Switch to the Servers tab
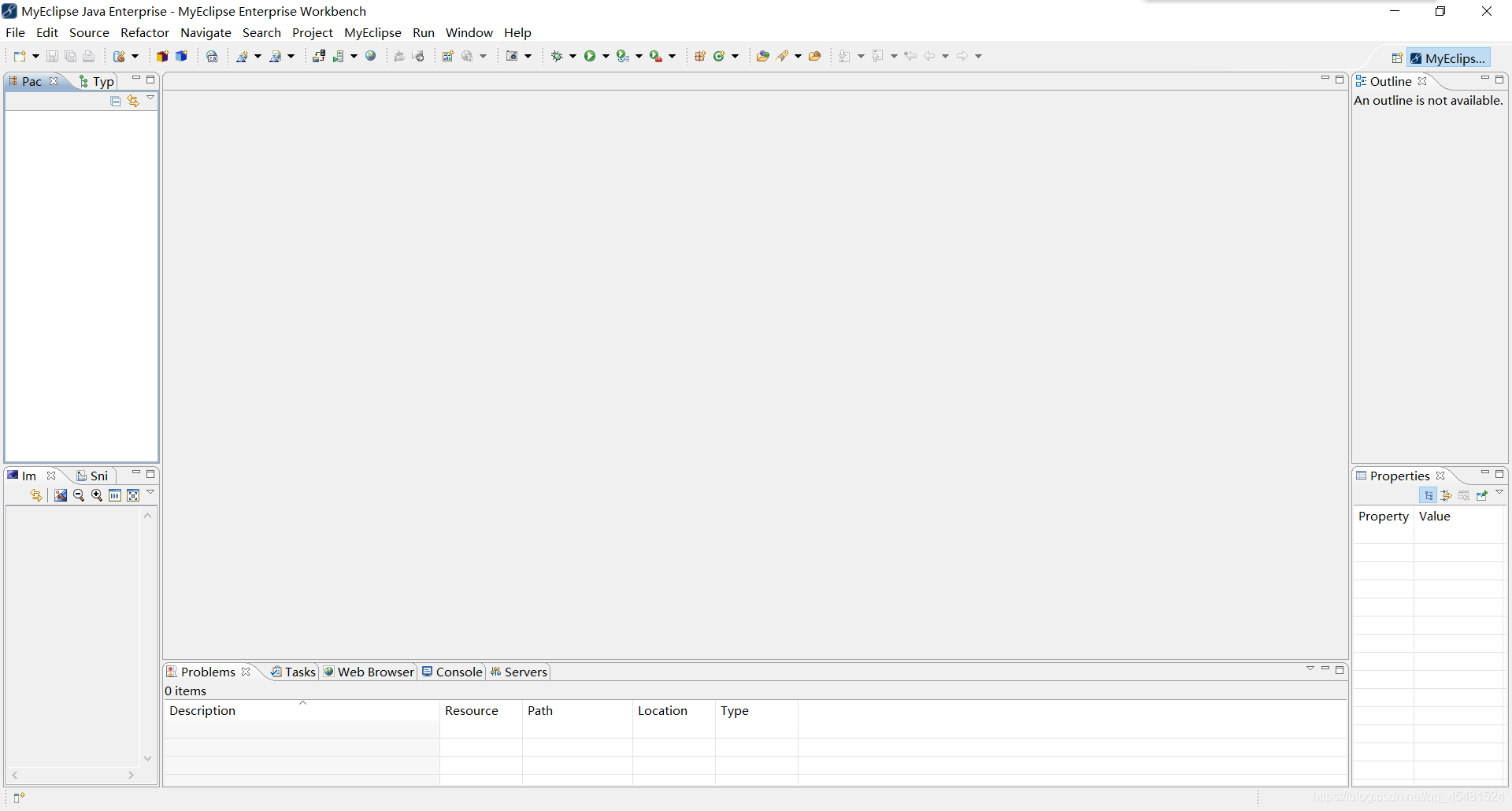 tap(524, 672)
